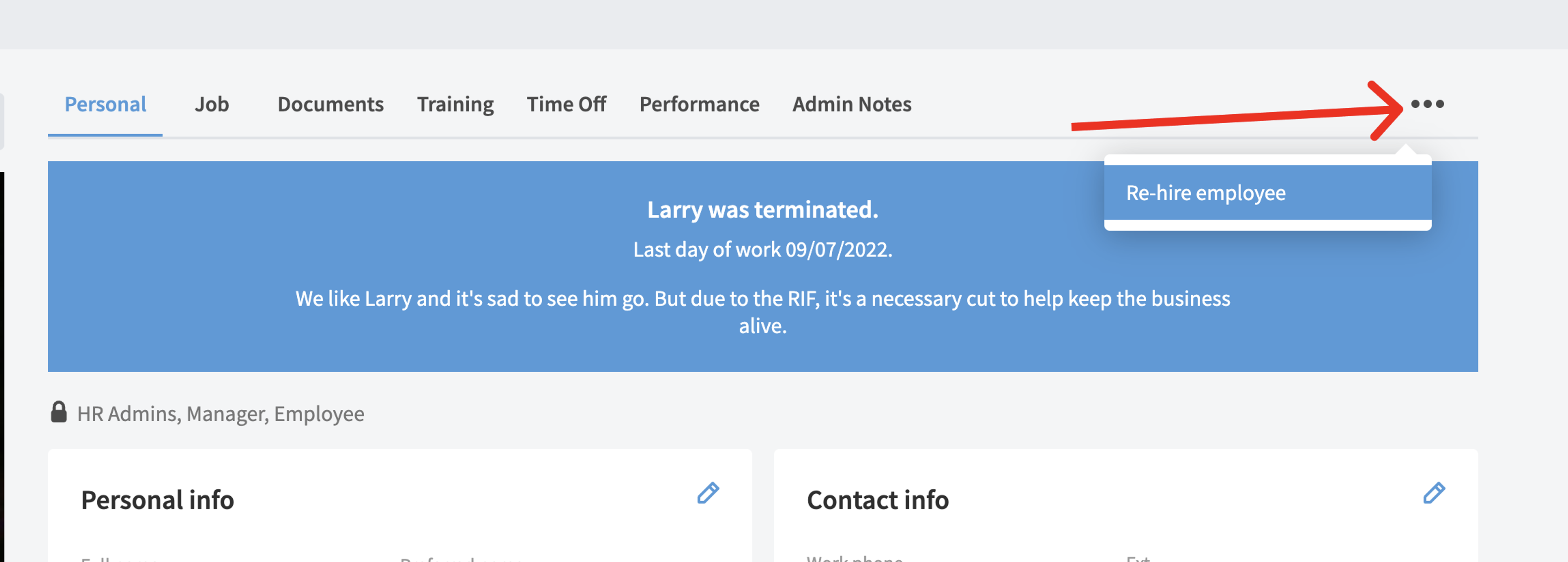1568x562 pixels.
Task: Go to the Documents tab
Action: tap(330, 104)
